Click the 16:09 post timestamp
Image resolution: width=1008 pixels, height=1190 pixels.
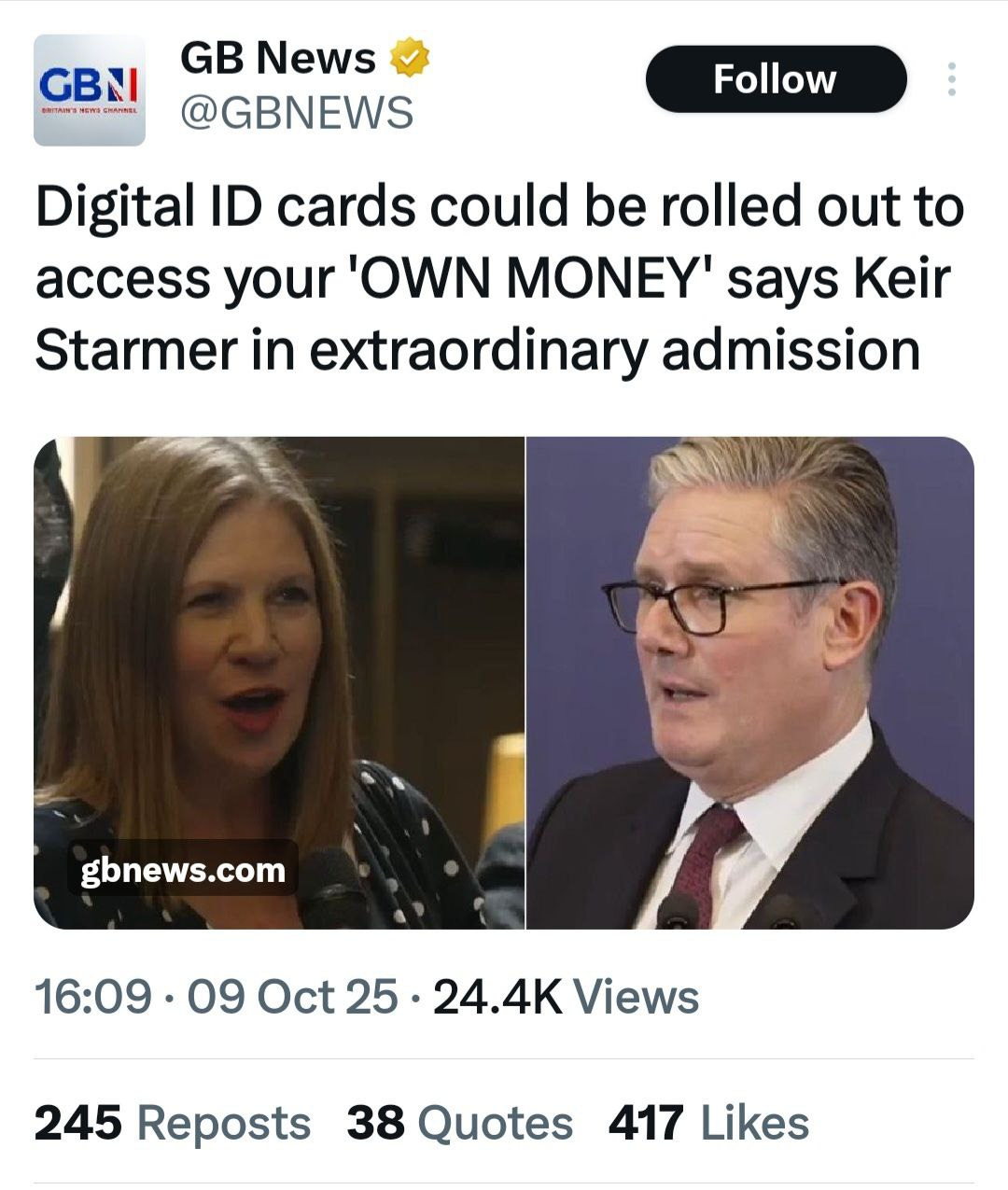[x=92, y=997]
